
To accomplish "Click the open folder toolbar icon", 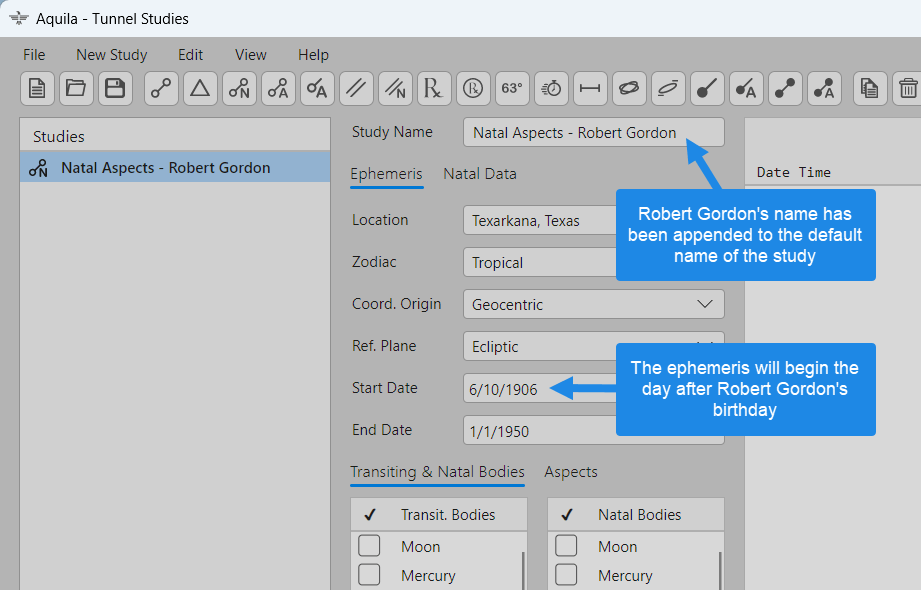I will coord(76,89).
